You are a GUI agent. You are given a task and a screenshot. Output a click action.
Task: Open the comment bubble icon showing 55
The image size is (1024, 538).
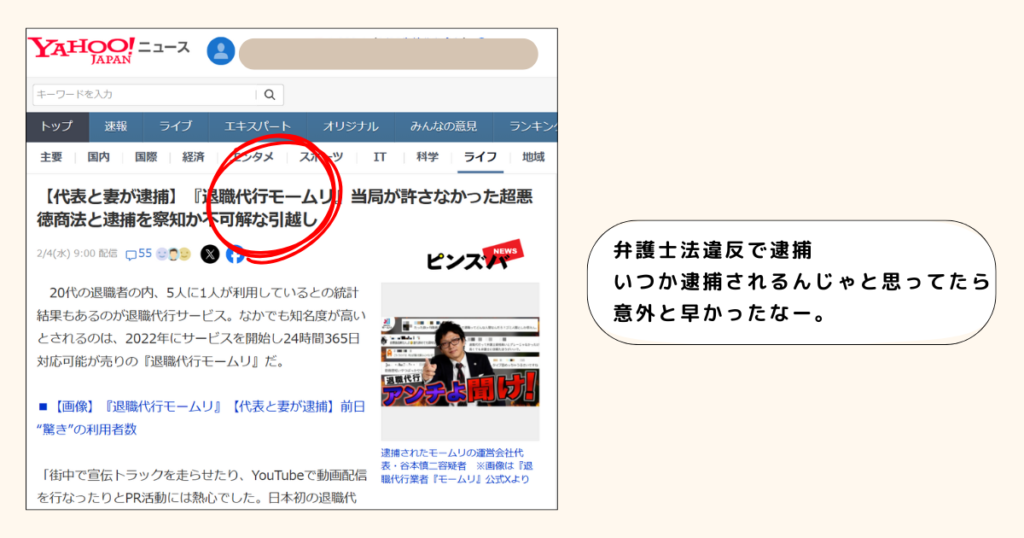138,254
